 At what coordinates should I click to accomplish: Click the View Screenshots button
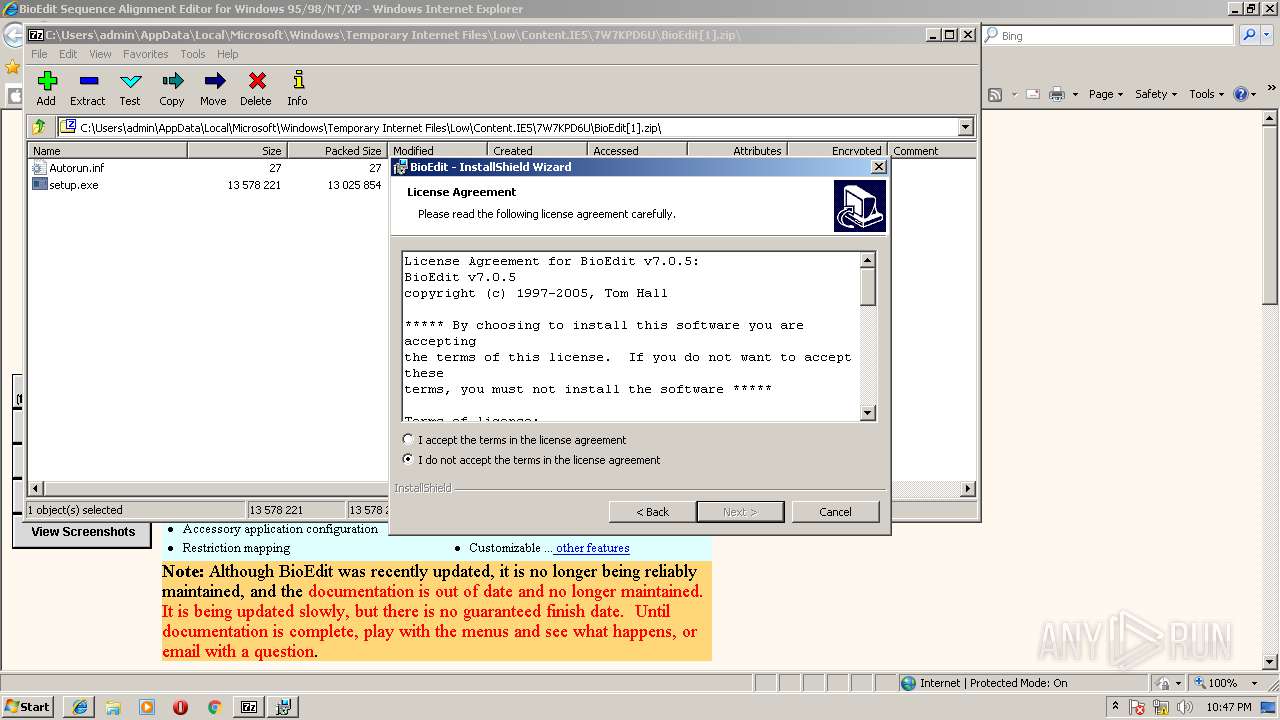82,532
